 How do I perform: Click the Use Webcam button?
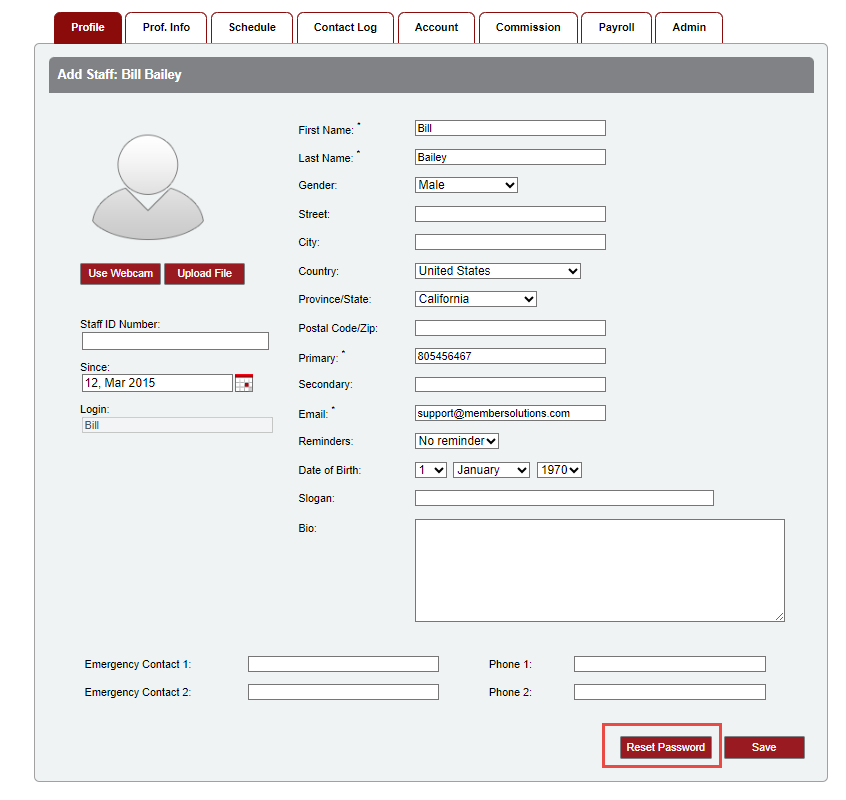click(120, 274)
